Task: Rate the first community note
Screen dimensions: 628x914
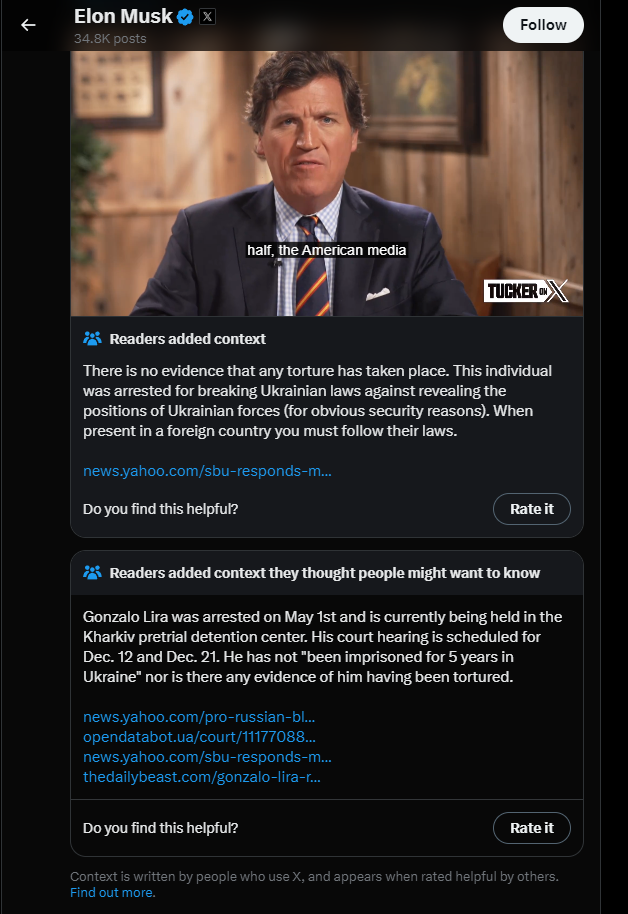Action: [531, 509]
